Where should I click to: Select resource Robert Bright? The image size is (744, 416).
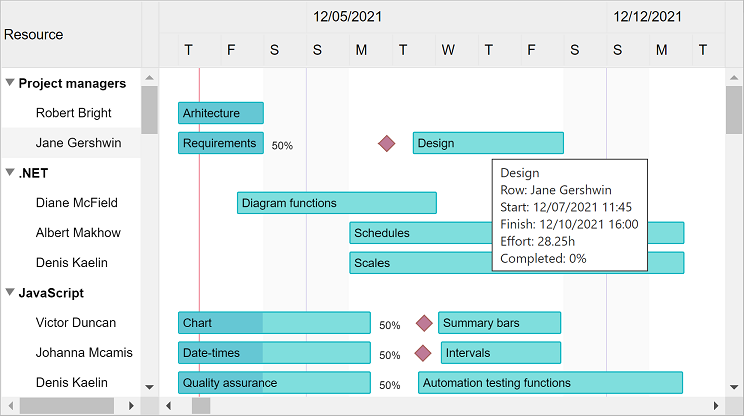point(73,113)
